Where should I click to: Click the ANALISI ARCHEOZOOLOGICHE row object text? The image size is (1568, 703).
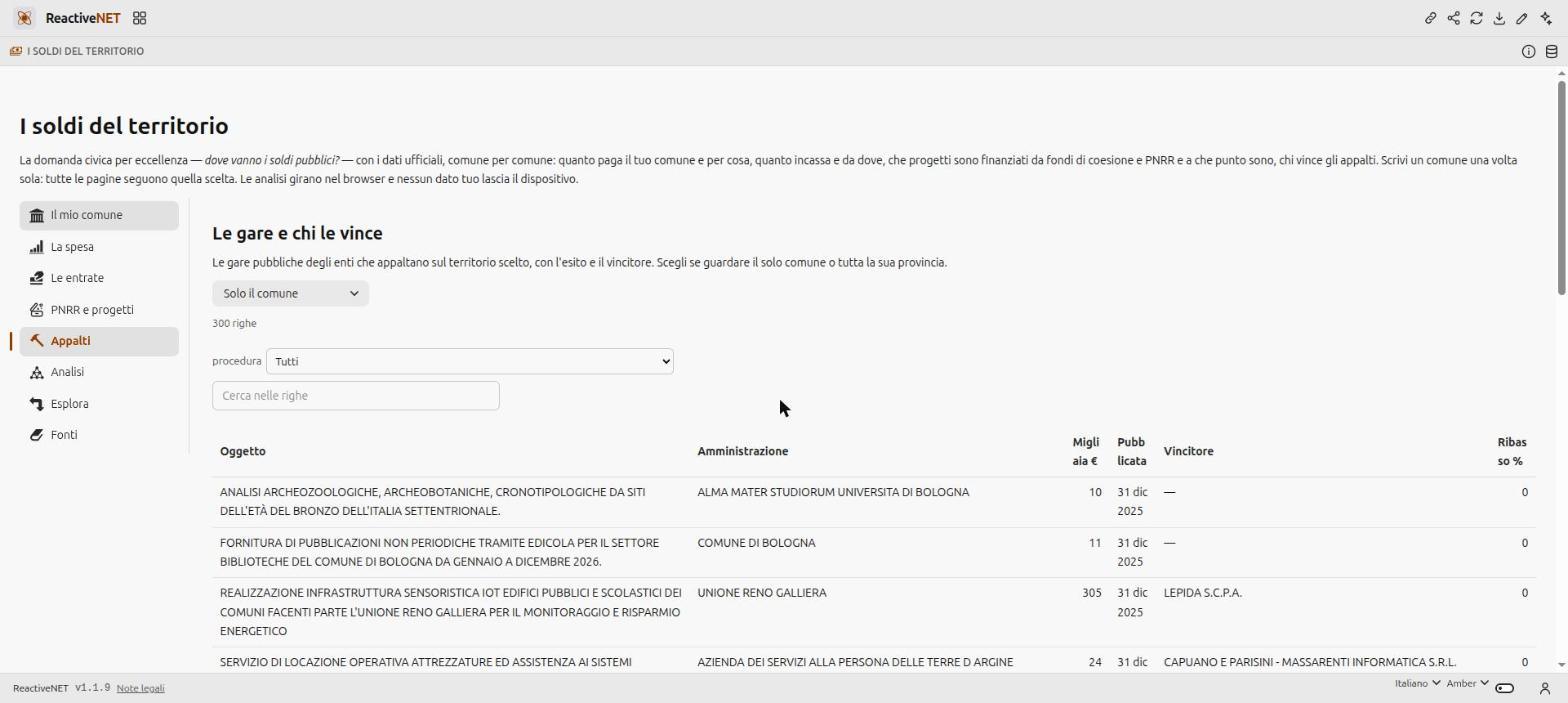[x=433, y=502]
